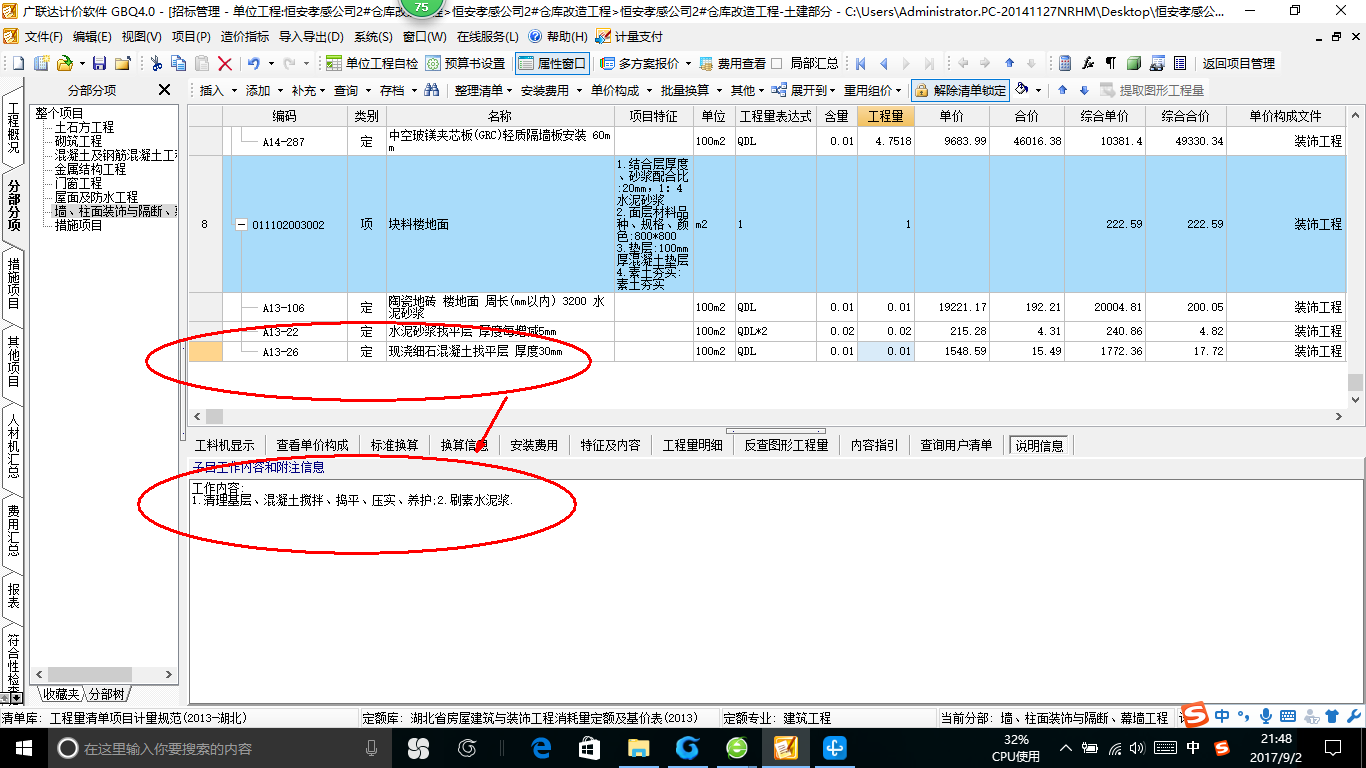The width and height of the screenshot is (1366, 768).
Task: Open the 在线服务(L) menu
Action: pos(488,37)
